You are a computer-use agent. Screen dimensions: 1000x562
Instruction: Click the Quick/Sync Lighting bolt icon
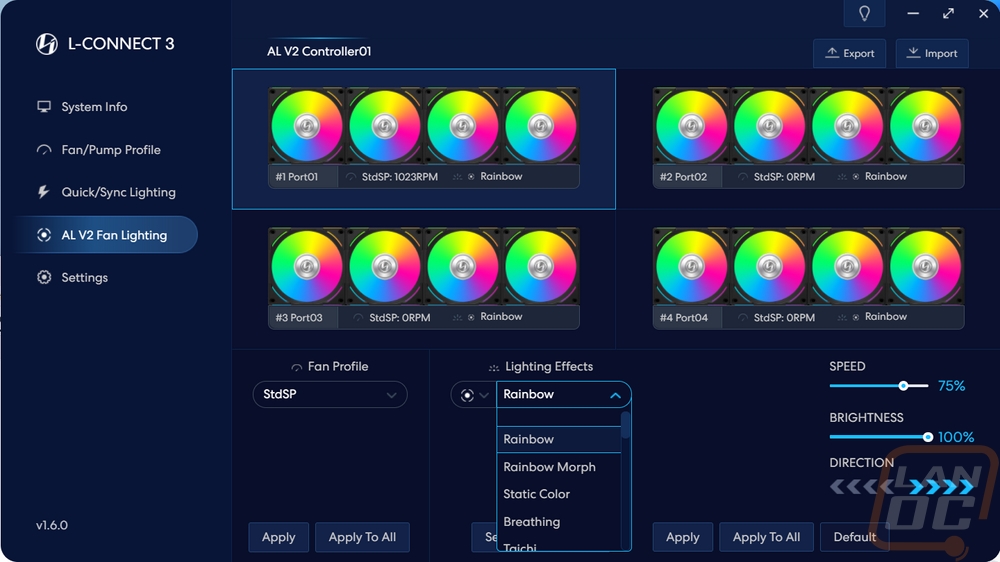(x=43, y=192)
